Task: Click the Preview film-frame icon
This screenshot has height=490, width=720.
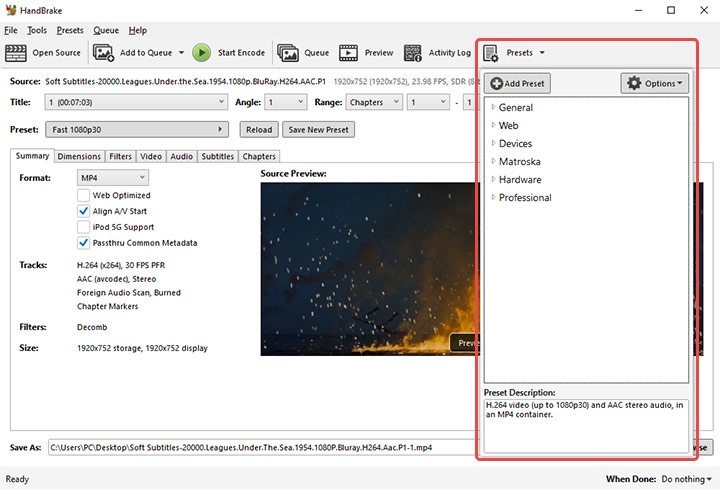Action: (349, 53)
